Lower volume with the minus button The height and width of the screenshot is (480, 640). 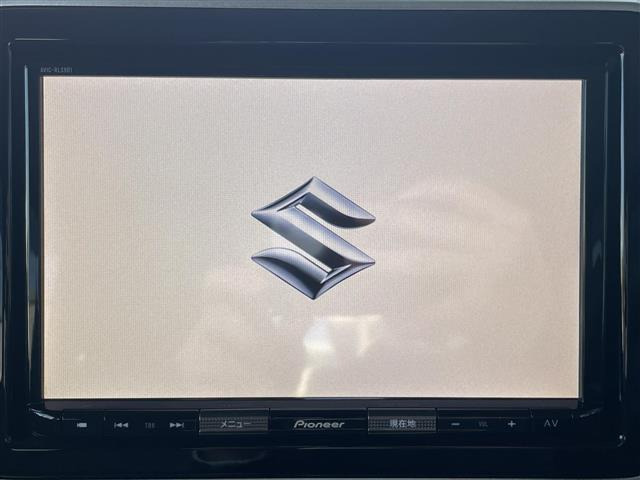[x=455, y=424]
